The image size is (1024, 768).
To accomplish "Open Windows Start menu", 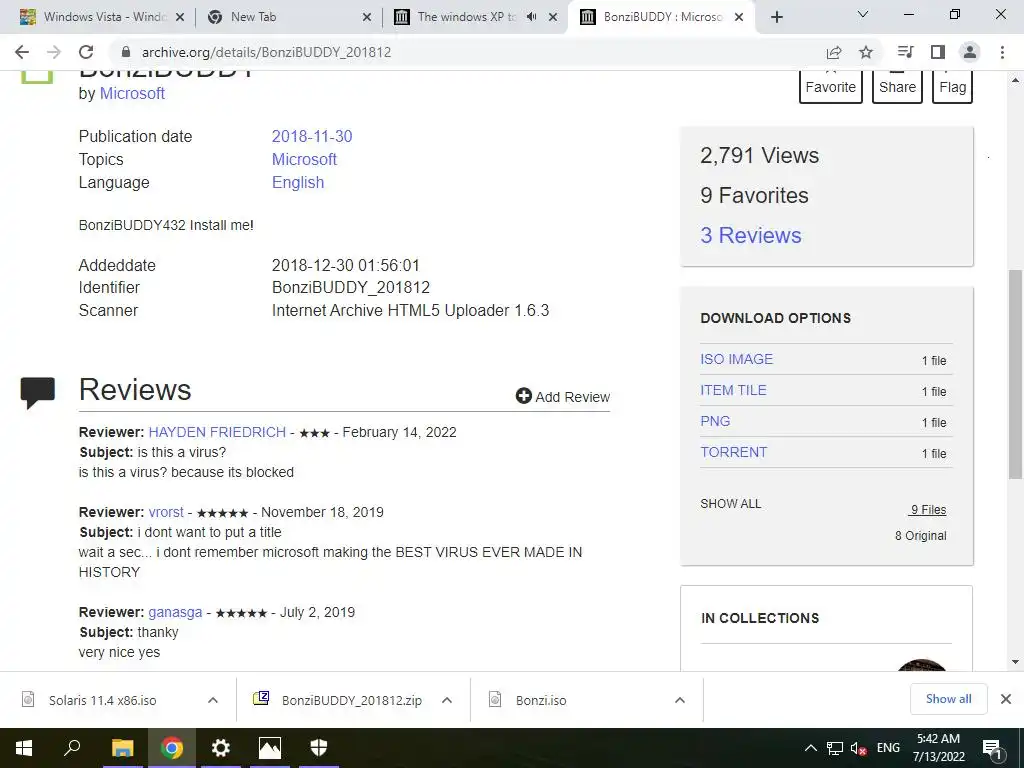I will [24, 748].
